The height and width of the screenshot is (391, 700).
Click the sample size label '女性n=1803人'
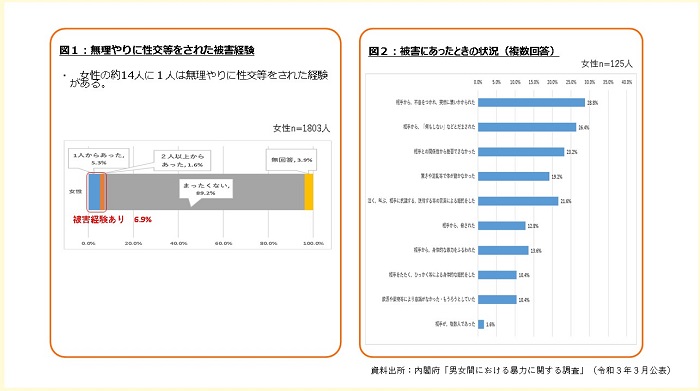click(301, 129)
